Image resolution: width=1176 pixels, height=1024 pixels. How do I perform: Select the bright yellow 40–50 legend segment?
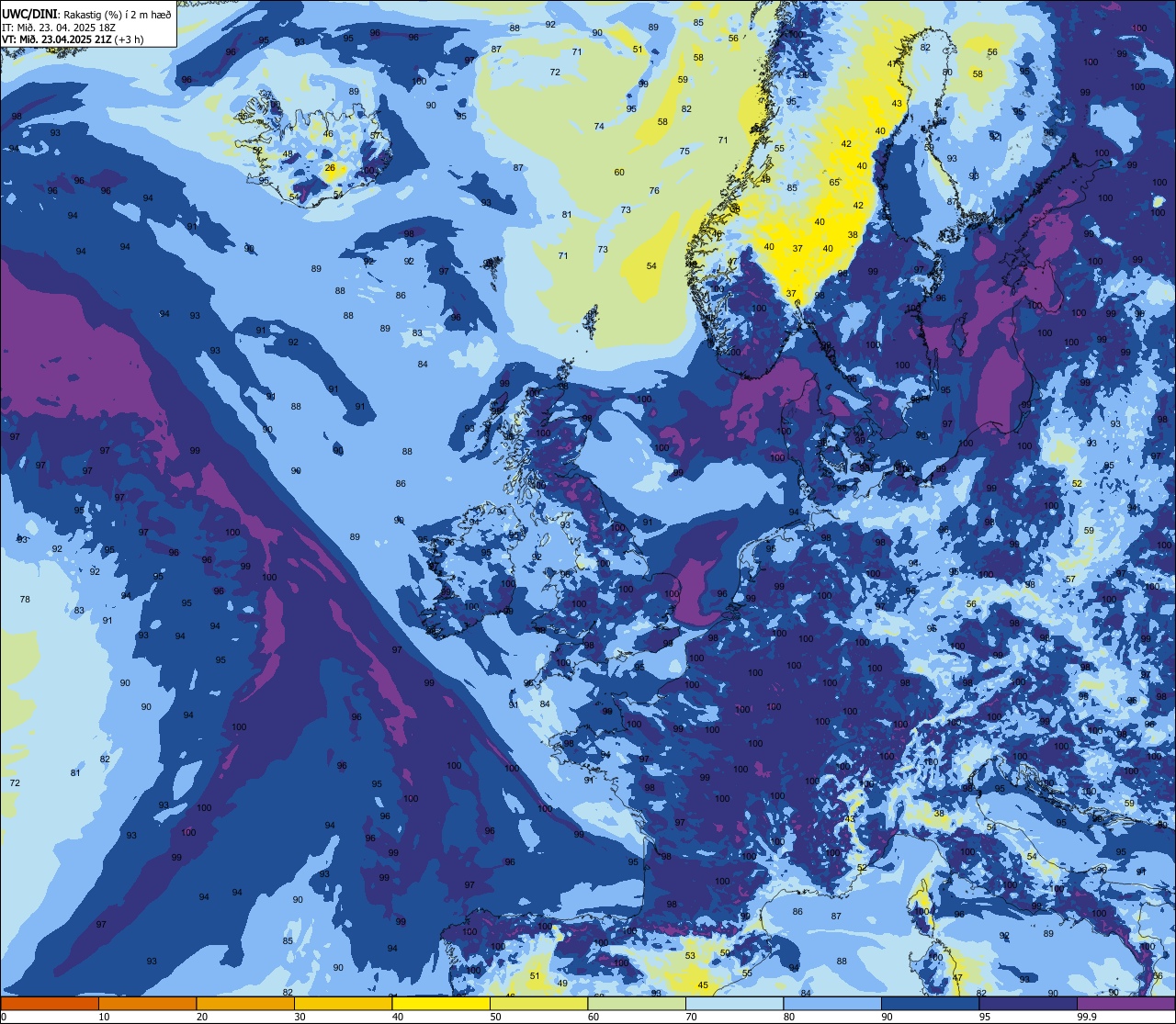click(x=441, y=1003)
